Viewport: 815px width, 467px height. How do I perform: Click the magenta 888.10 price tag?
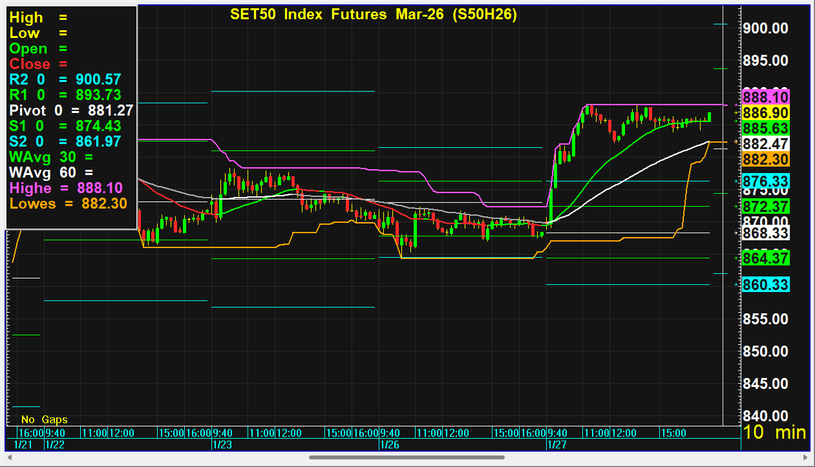click(x=767, y=97)
